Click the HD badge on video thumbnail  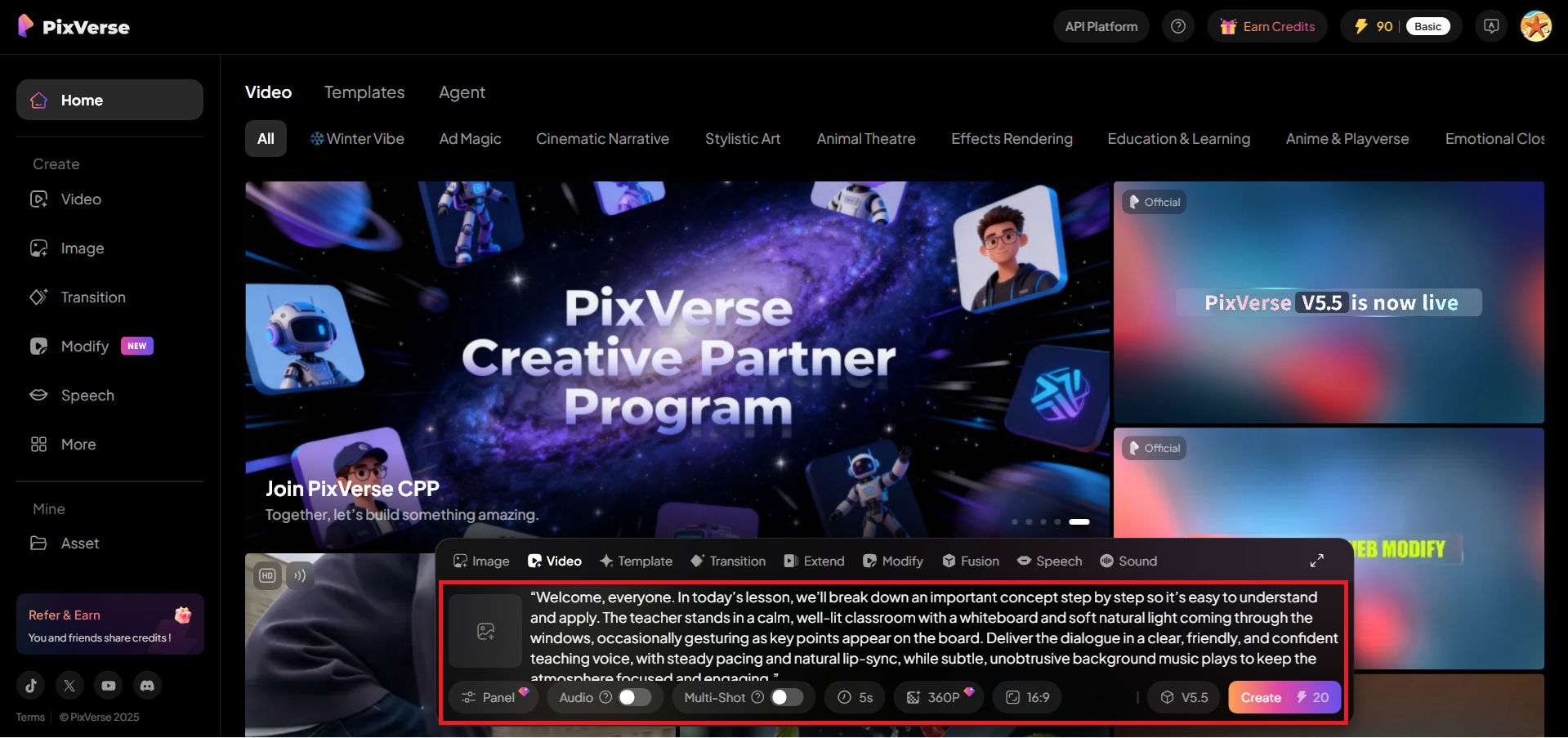point(267,575)
